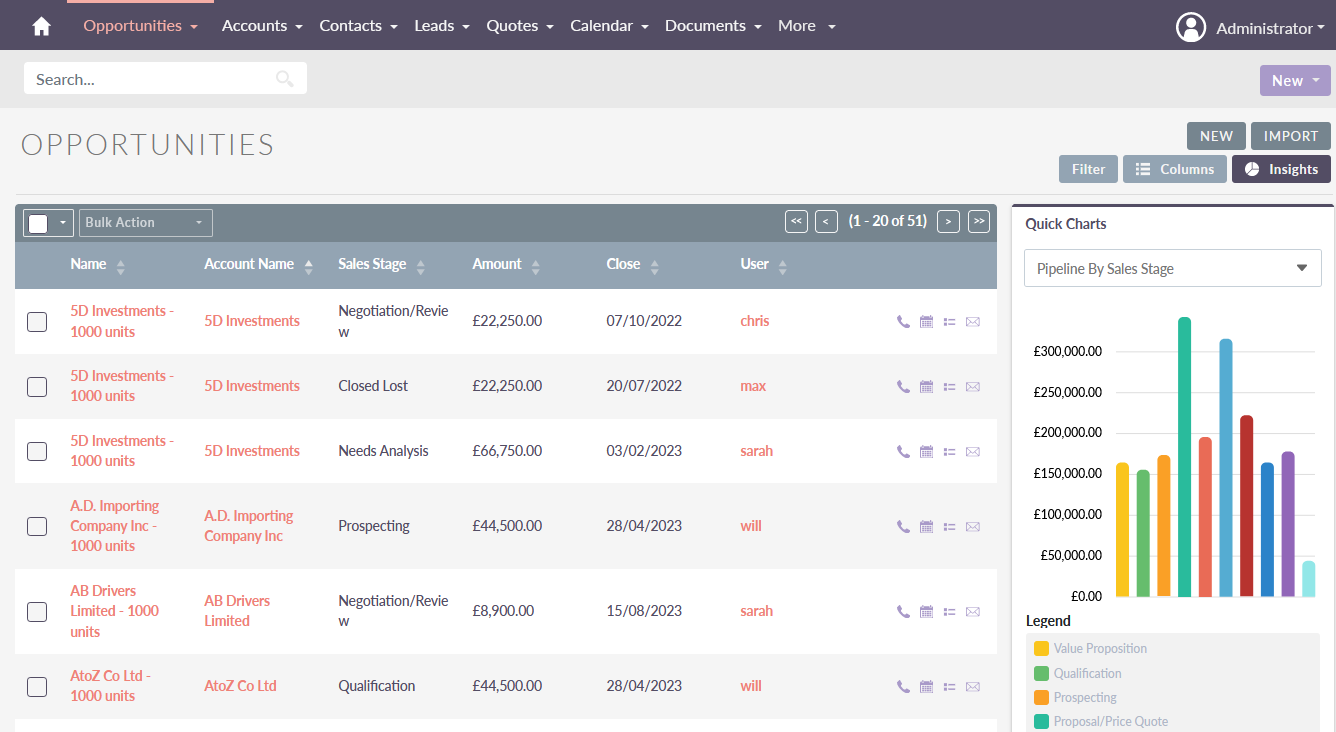Image resolution: width=1336 pixels, height=732 pixels.
Task: Expand the Documents navigation dropdown
Action: coord(713,26)
